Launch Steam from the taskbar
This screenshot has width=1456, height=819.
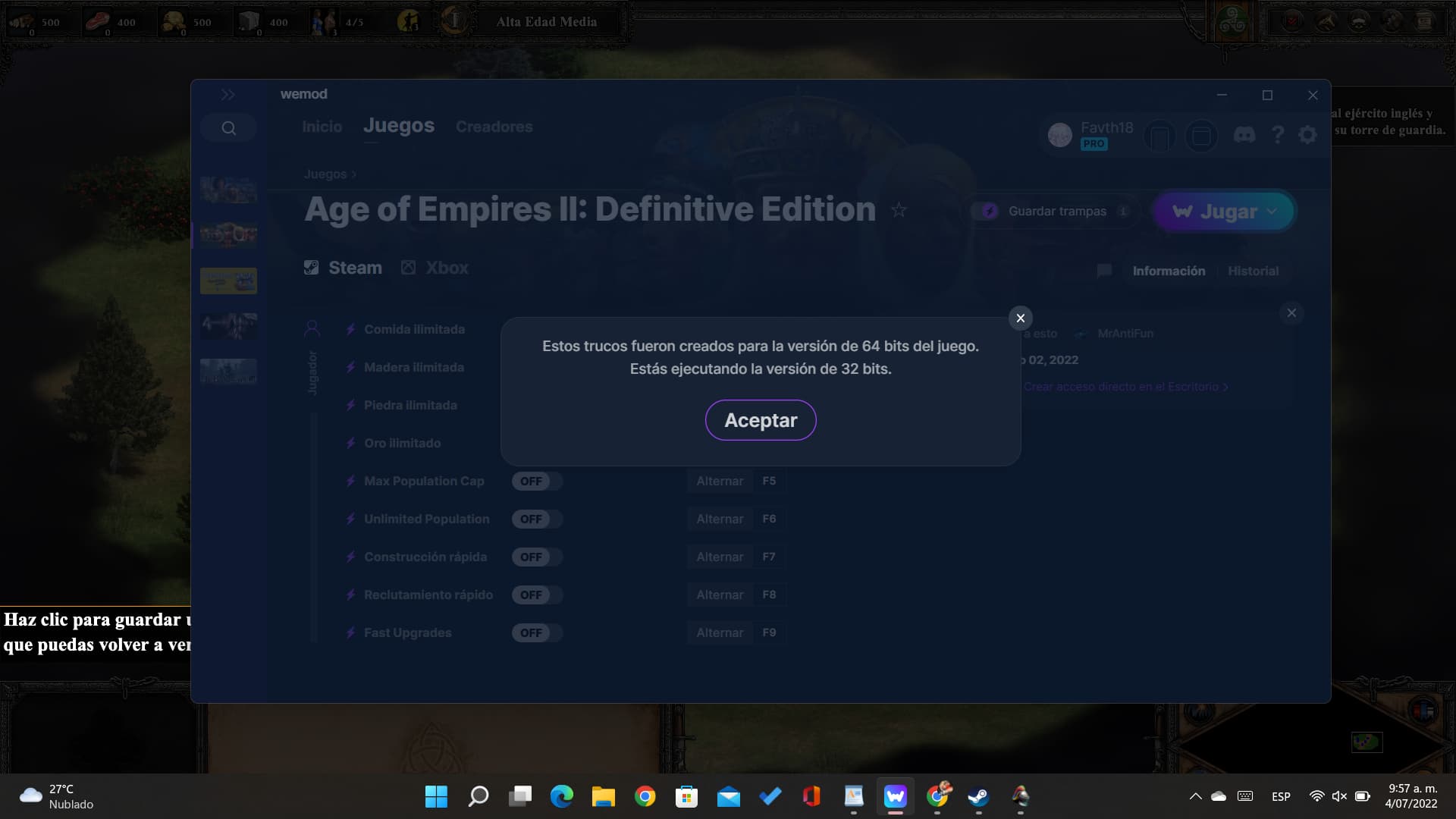[977, 797]
